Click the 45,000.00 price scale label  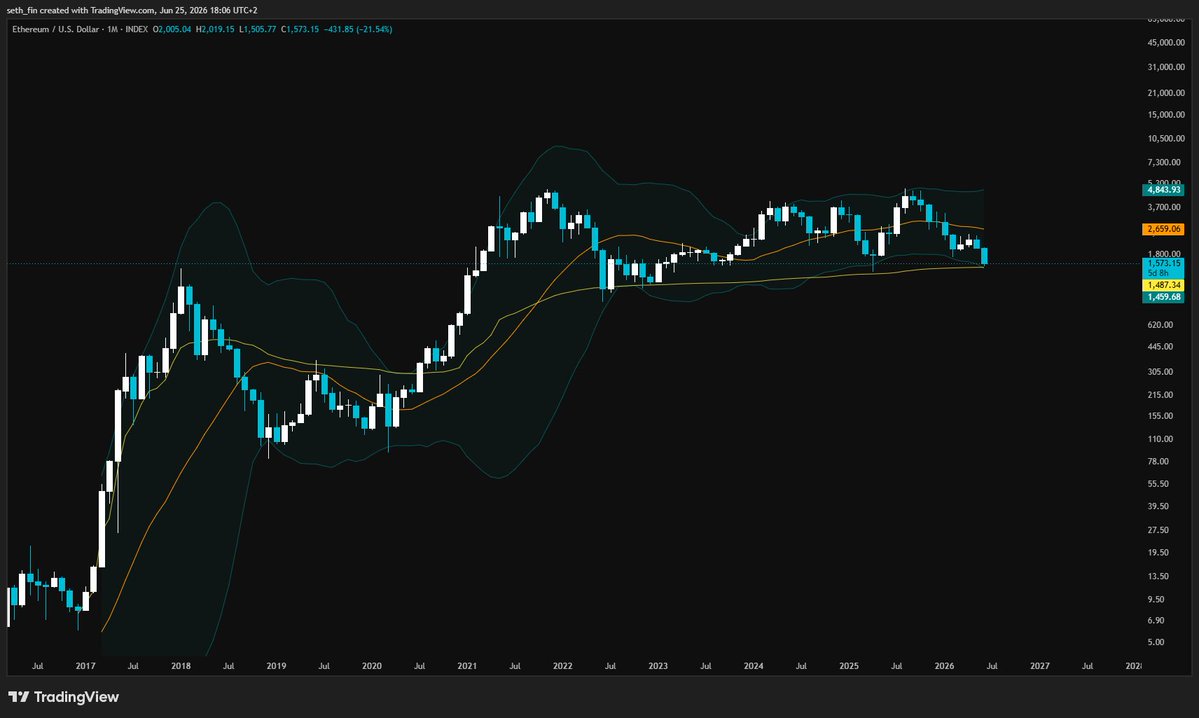pyautogui.click(x=1166, y=43)
